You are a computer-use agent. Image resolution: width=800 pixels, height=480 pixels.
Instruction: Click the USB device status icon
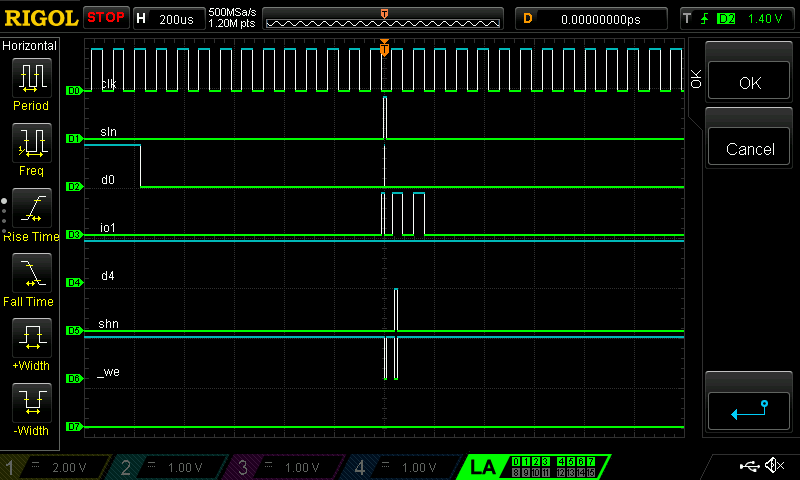click(750, 466)
